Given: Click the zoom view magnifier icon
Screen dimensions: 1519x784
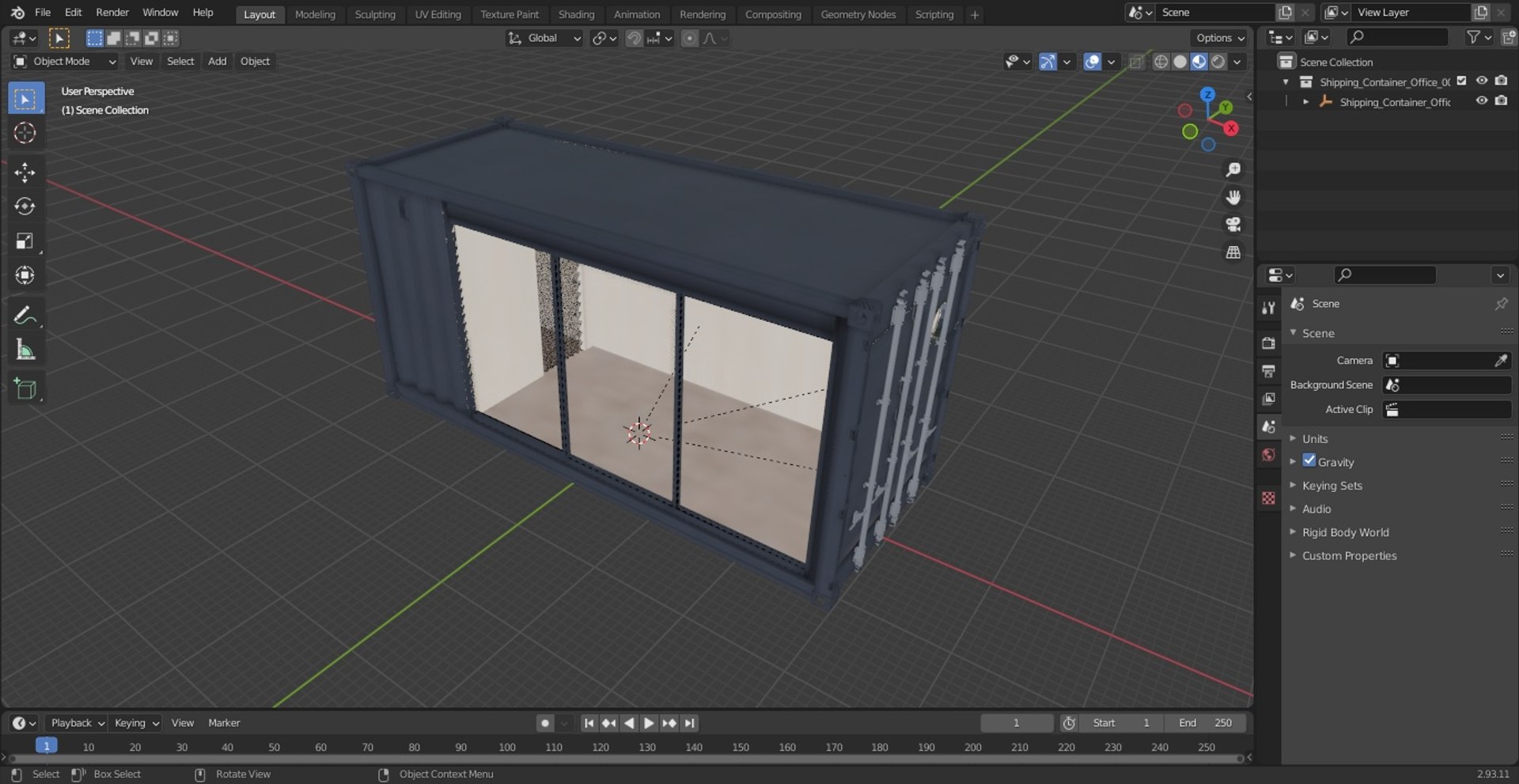Looking at the screenshot, I should point(1233,170).
